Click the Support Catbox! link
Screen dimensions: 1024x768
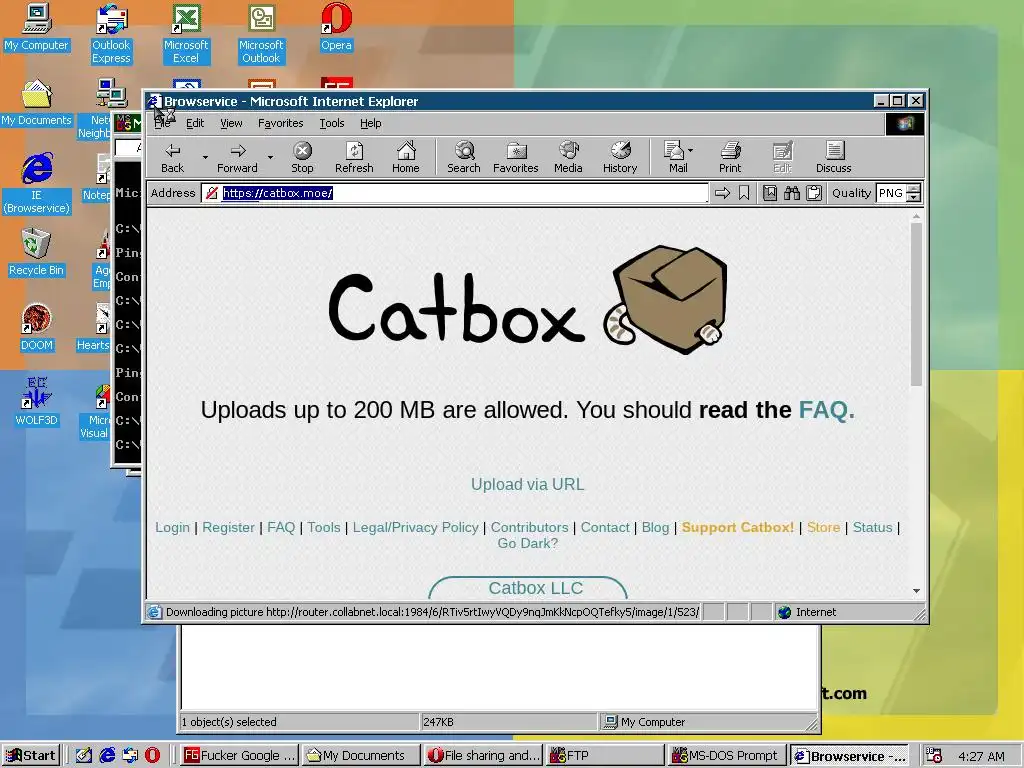coord(738,528)
